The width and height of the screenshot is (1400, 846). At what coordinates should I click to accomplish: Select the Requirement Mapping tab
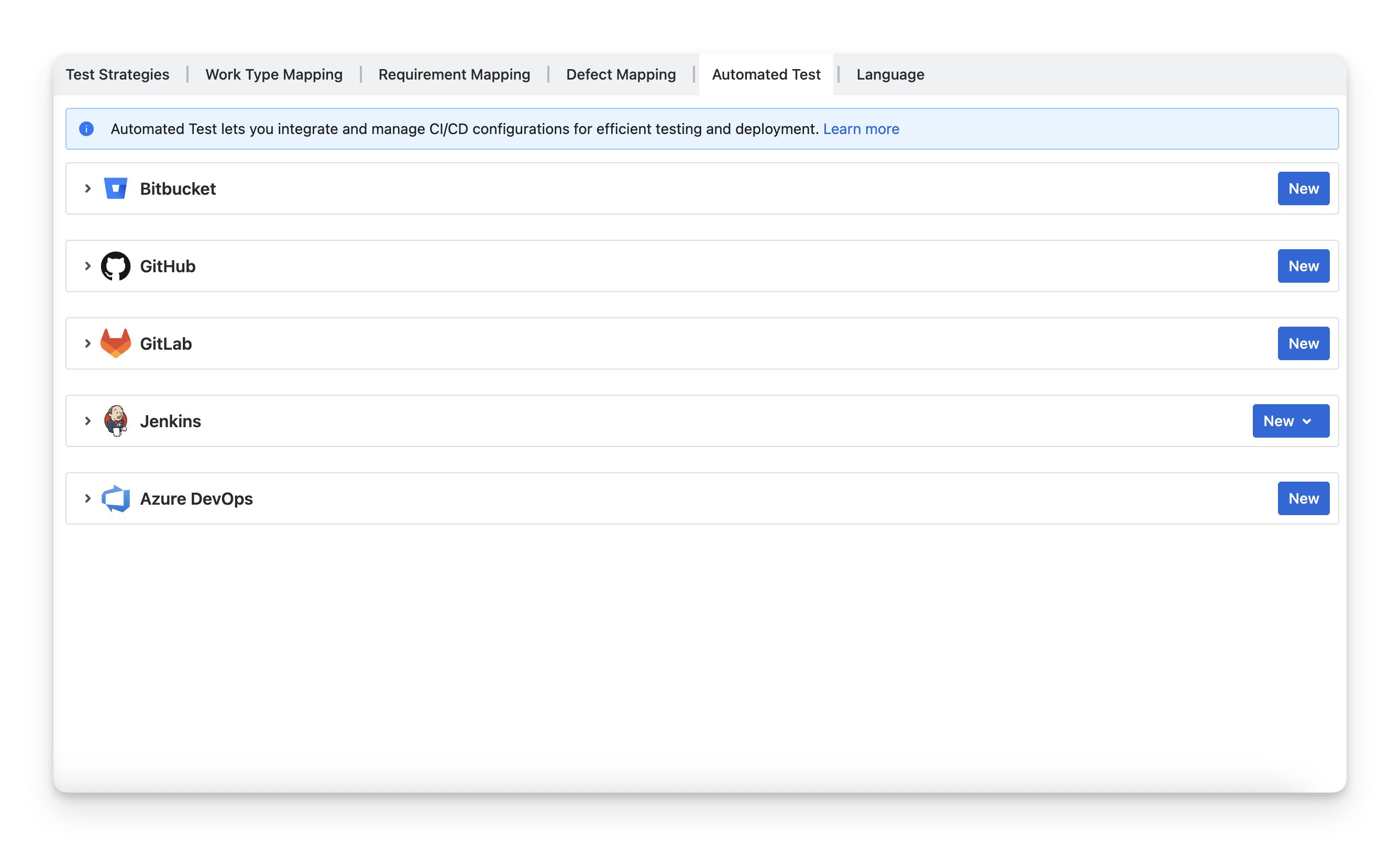click(x=454, y=74)
